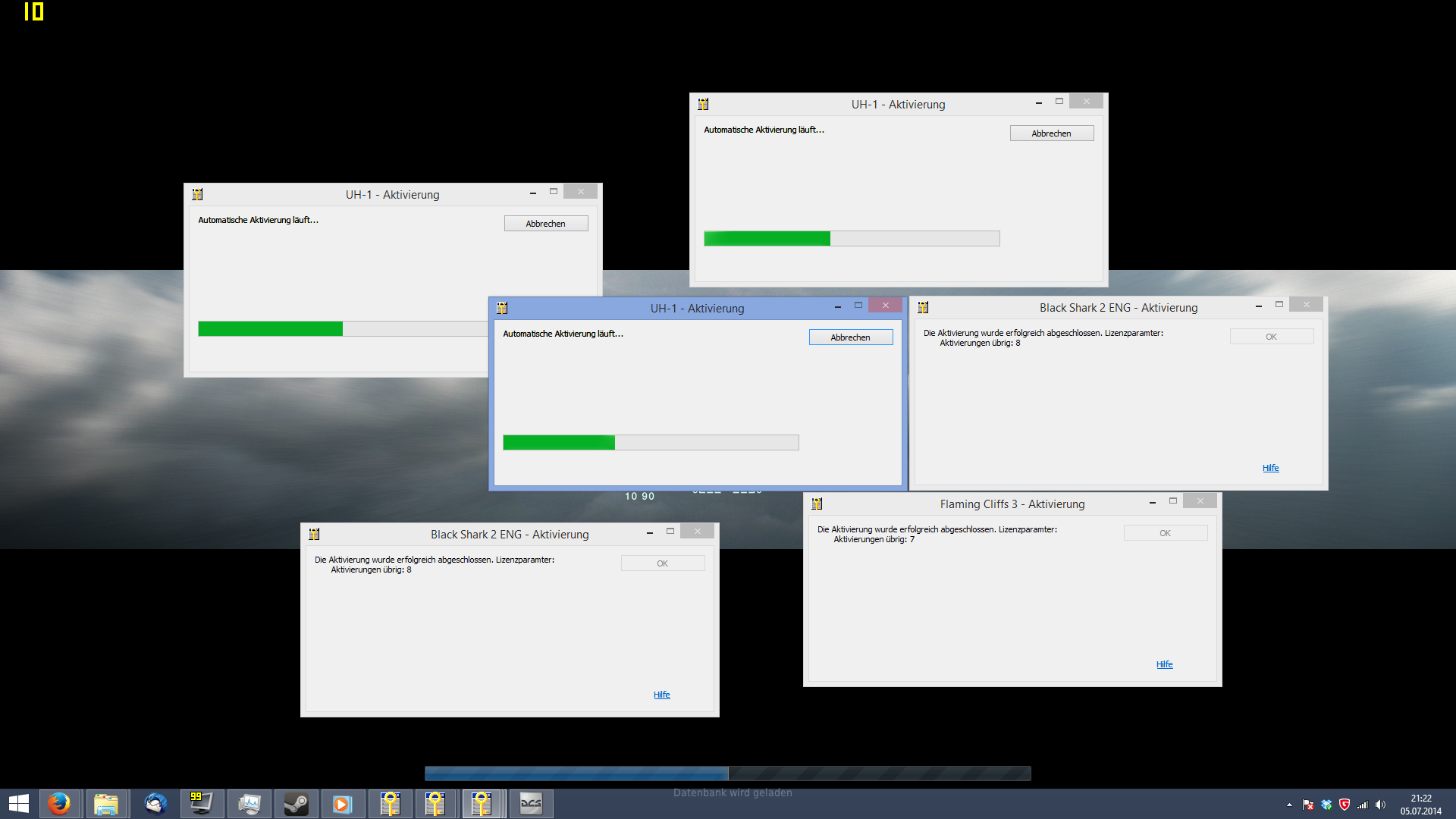Click the Flaming Cliffs 3 window title icon
The height and width of the screenshot is (819, 1456).
tap(817, 504)
